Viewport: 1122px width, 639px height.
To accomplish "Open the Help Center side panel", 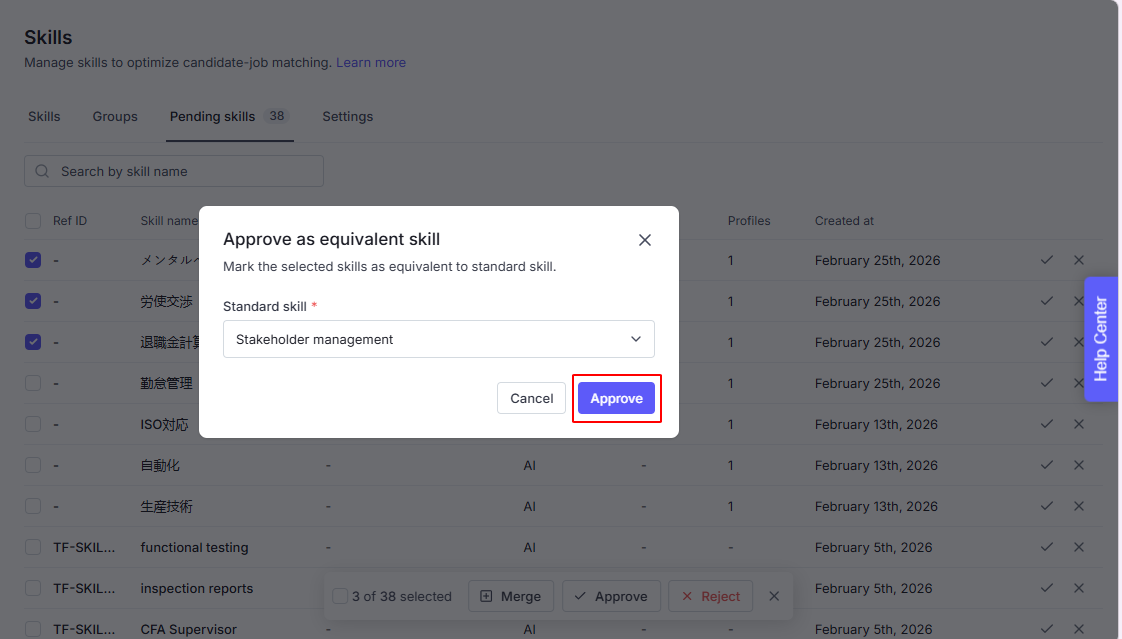I will tap(1101, 339).
